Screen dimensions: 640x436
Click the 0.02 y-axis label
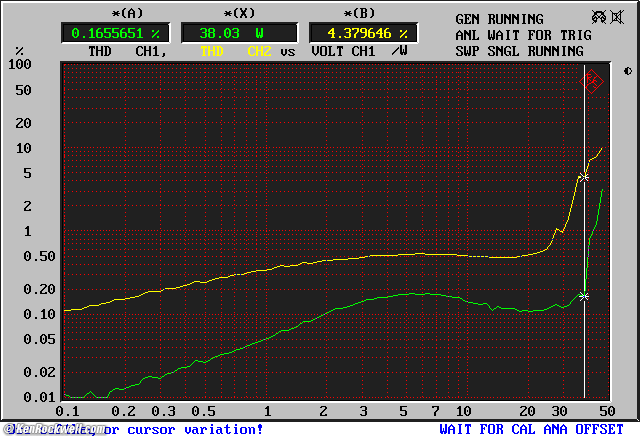[39, 372]
